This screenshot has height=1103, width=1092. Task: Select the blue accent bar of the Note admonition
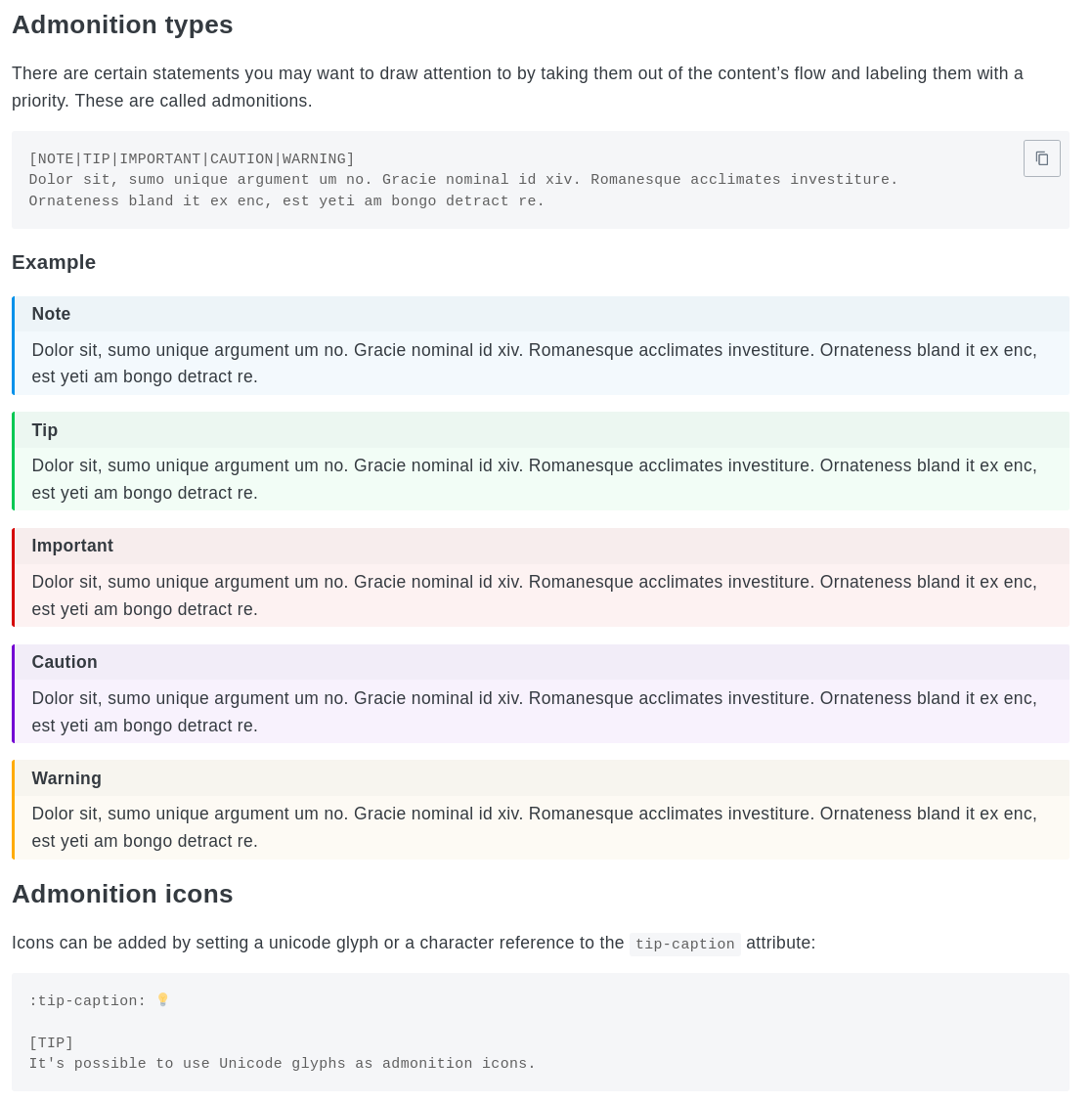(x=13, y=344)
